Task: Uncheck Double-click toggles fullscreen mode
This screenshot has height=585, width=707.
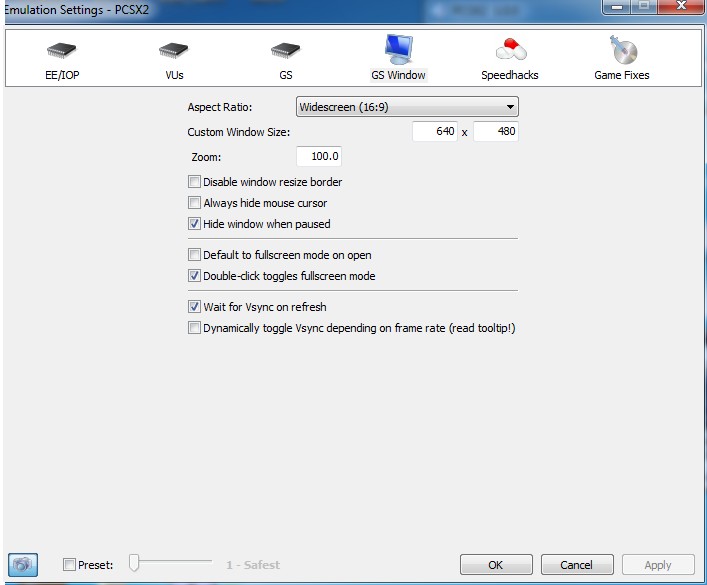Action: click(x=194, y=276)
